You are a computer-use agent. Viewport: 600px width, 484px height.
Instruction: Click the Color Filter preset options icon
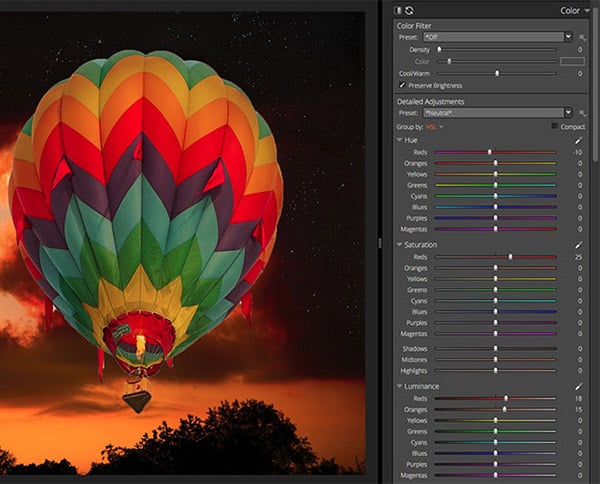pyautogui.click(x=582, y=37)
